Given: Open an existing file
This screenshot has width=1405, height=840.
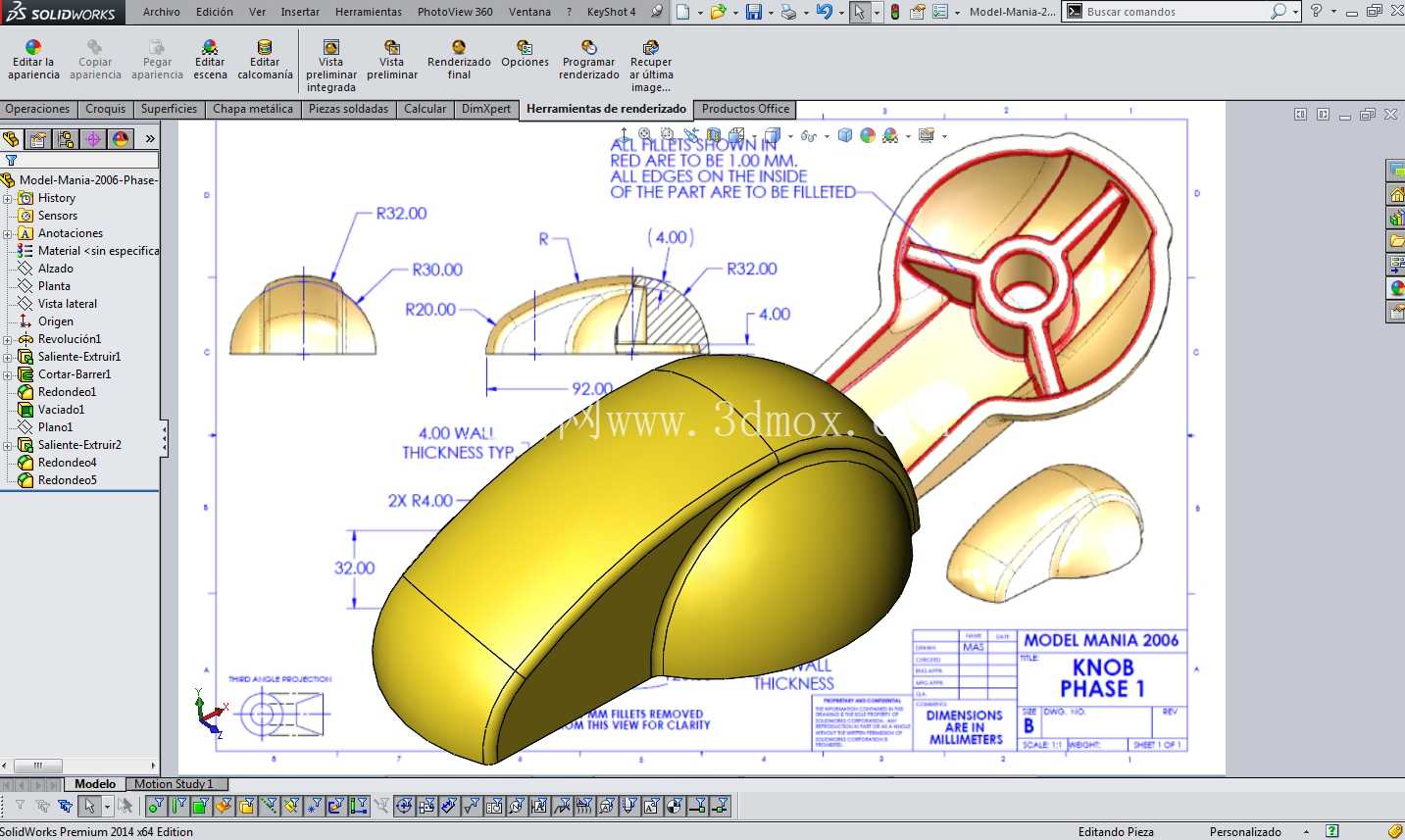Looking at the screenshot, I should click(718, 12).
